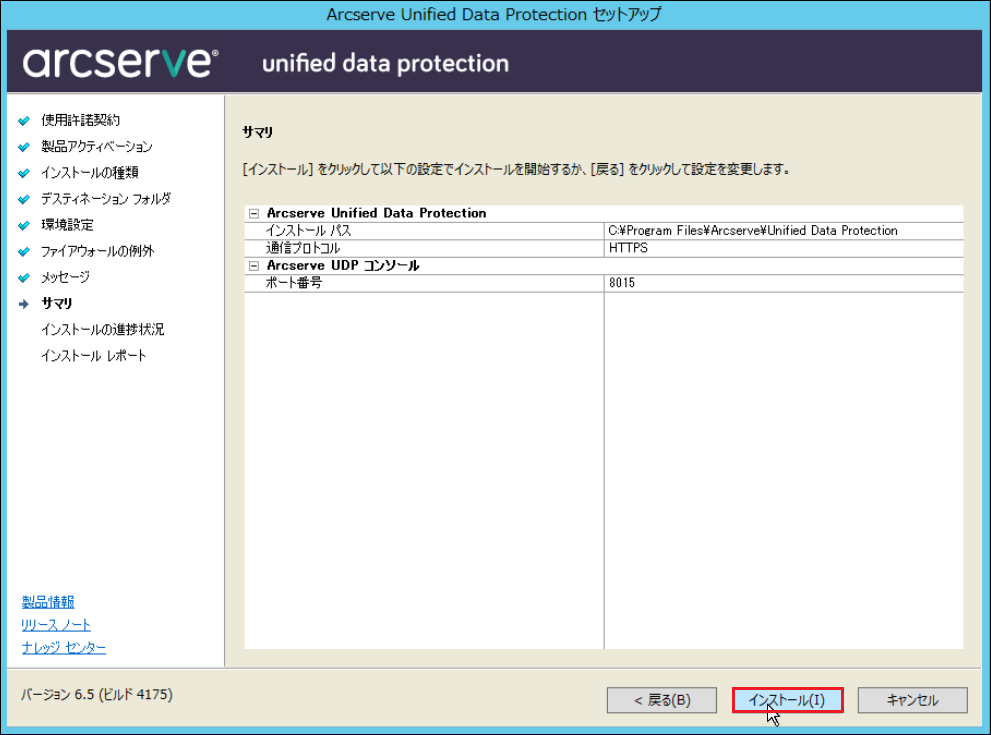Select the ファイアウォールの例外 step
Viewport: 991px width, 735px height.
(97, 251)
